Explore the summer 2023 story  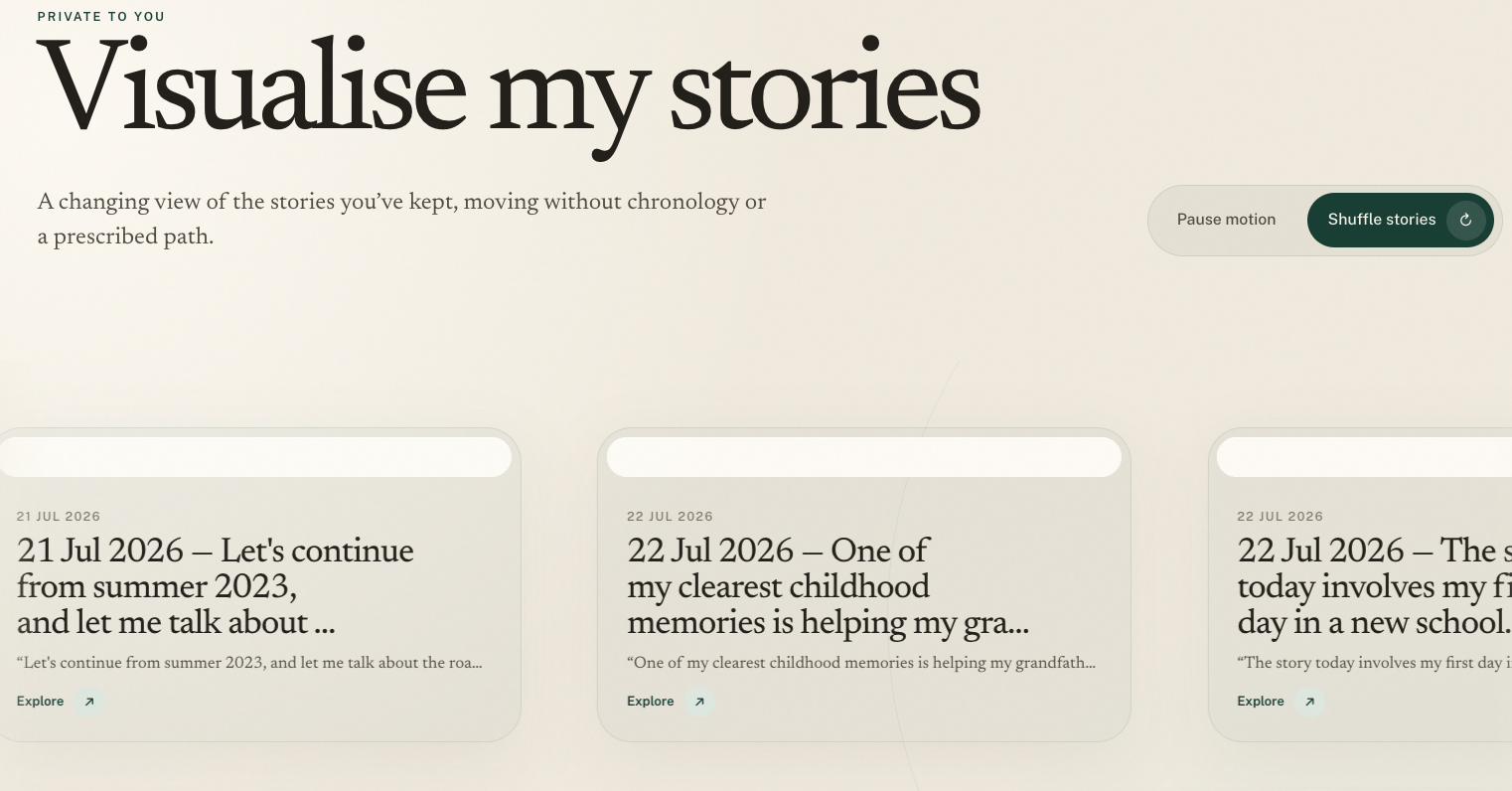pos(61,702)
